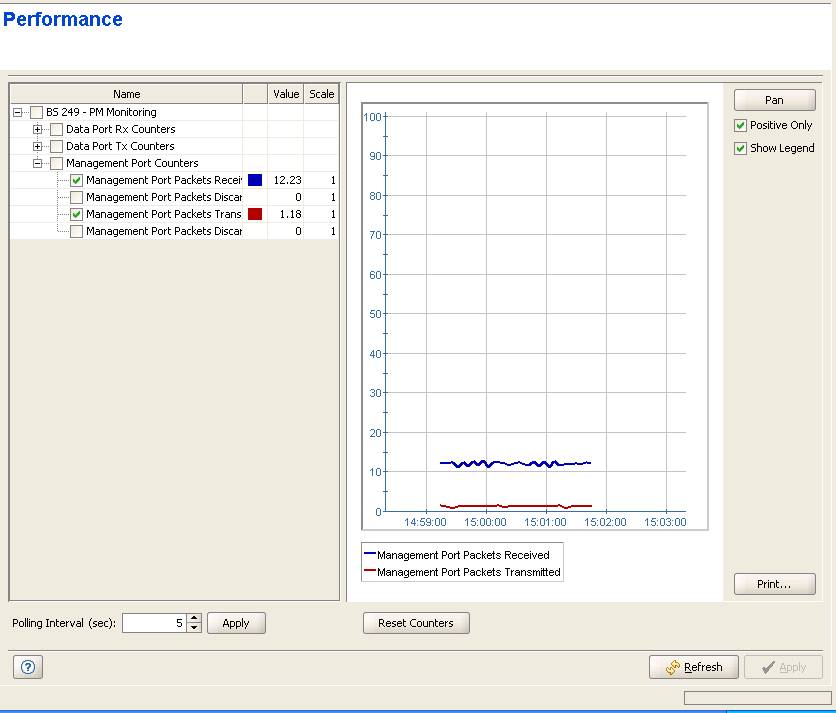836x713 pixels.
Task: Click the Name column header
Action: [x=126, y=94]
